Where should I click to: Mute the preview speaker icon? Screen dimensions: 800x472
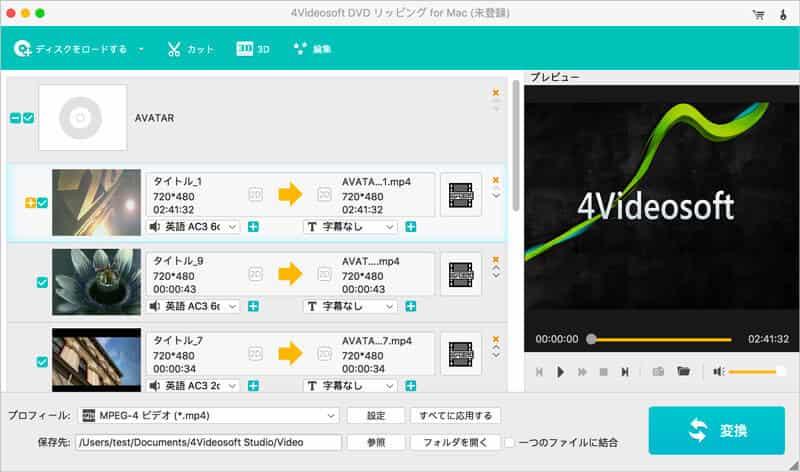click(718, 372)
